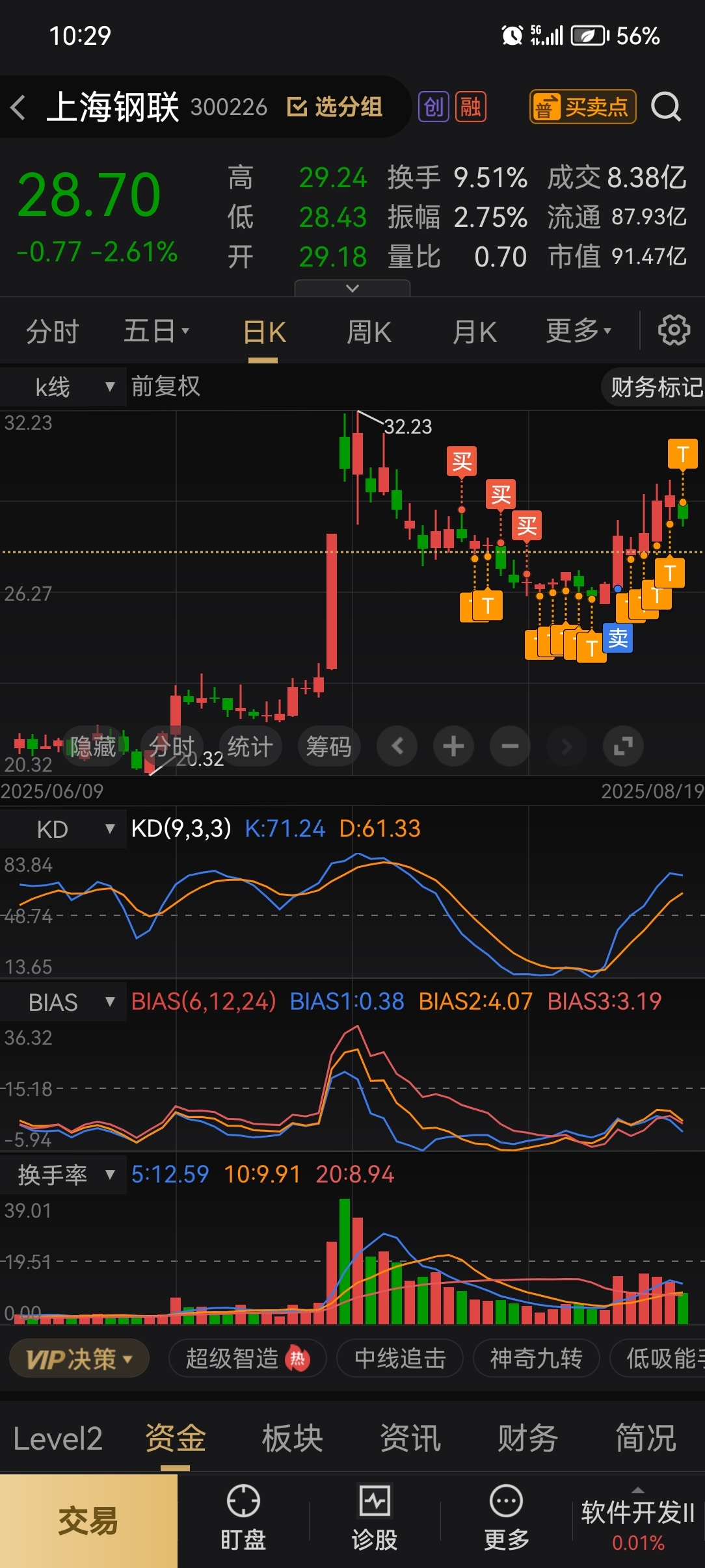
Task: Tap the 5G signal icon in status bar
Action: [546, 35]
